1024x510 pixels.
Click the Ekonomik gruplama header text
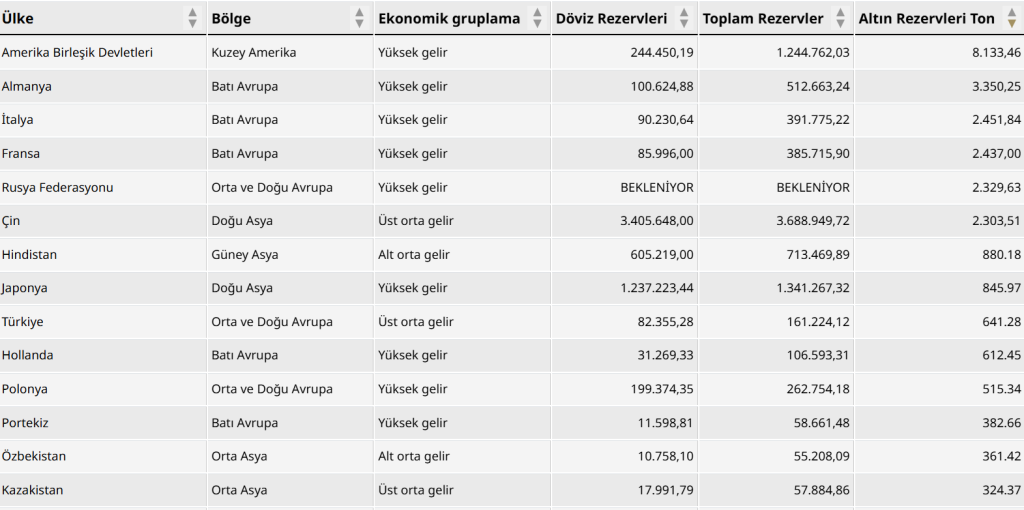(449, 18)
